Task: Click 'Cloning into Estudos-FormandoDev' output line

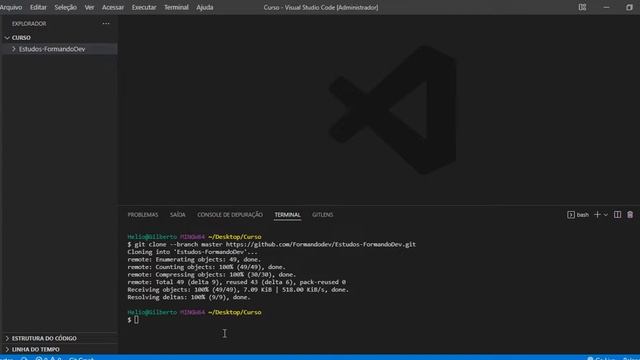Action: pyautogui.click(x=192, y=252)
